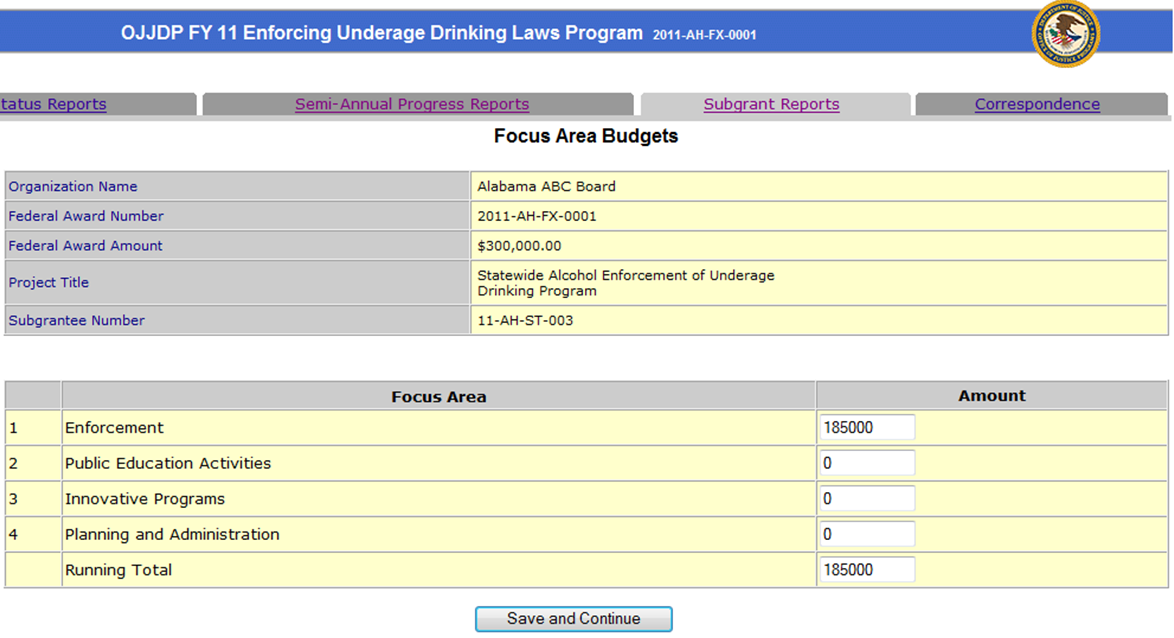Viewport: 1174px width, 638px height.
Task: Select the Planning and Administration amount field
Action: click(x=865, y=534)
